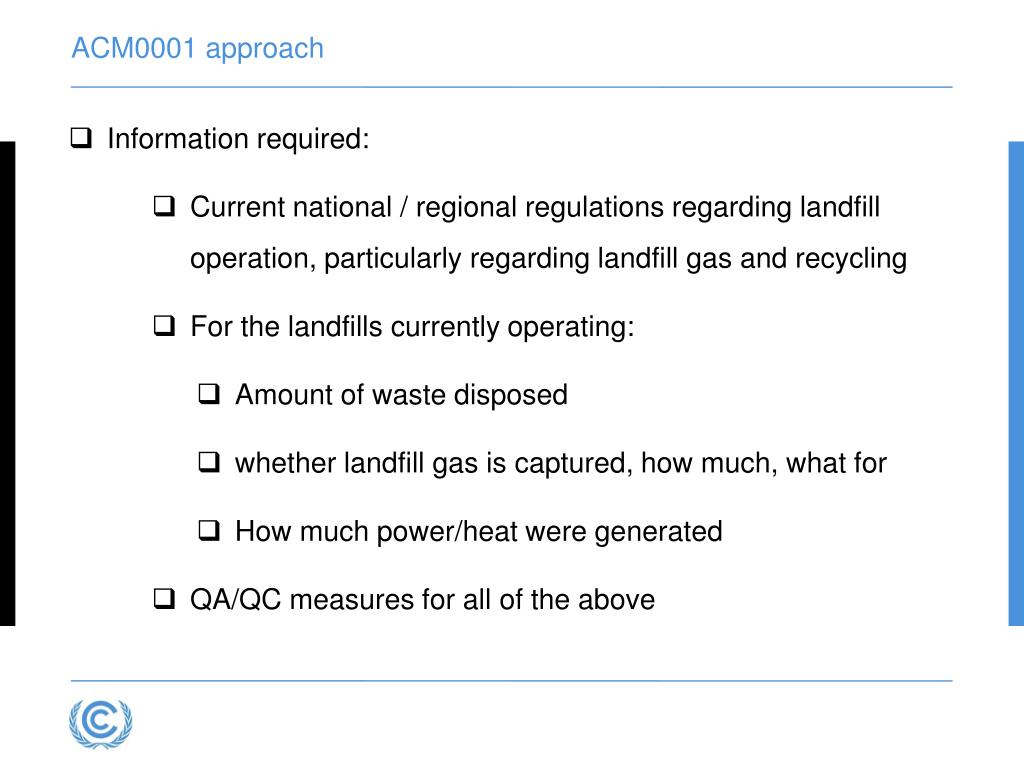
Task: Select the text "For the landfills currently operating:"
Action: [412, 326]
